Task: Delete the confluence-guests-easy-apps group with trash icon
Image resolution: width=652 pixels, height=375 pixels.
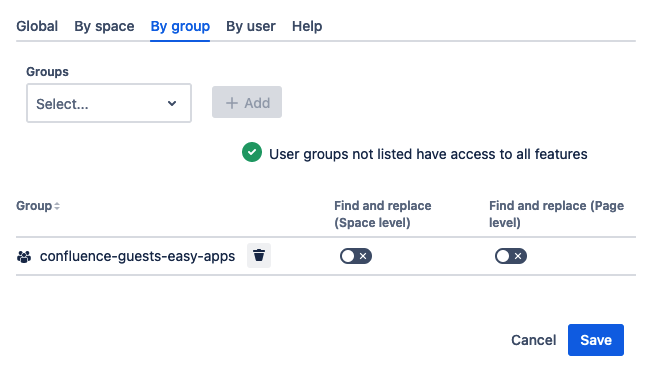Action: [259, 255]
